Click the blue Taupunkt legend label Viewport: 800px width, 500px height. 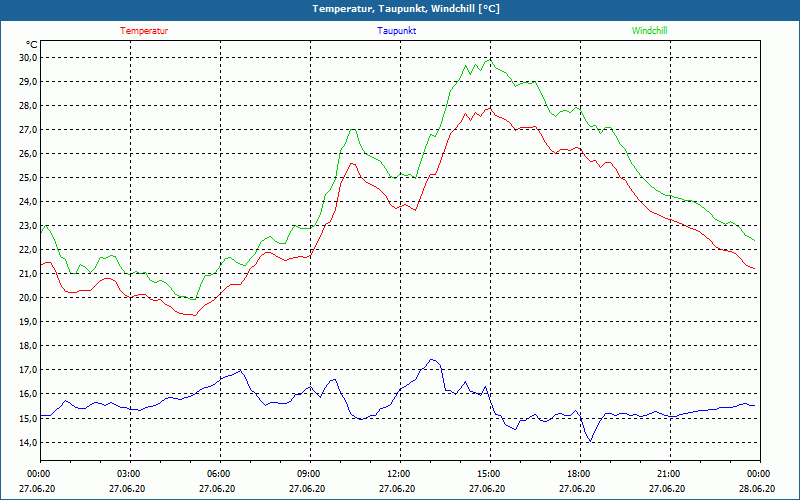(397, 31)
